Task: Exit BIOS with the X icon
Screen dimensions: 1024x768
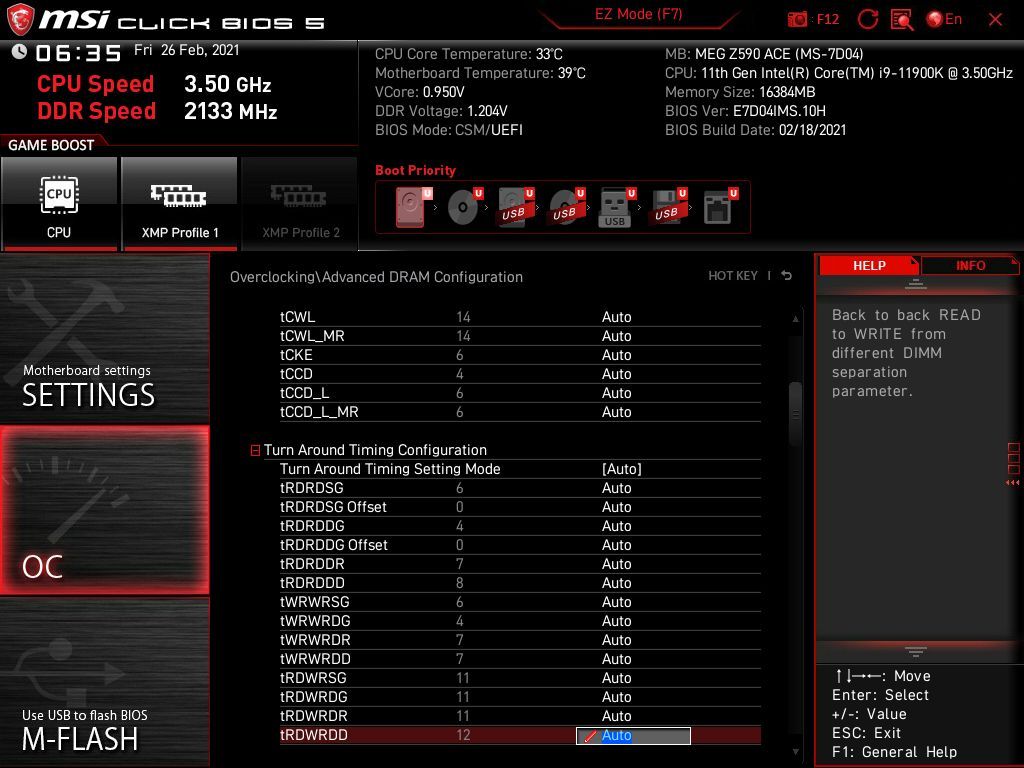Action: [995, 20]
